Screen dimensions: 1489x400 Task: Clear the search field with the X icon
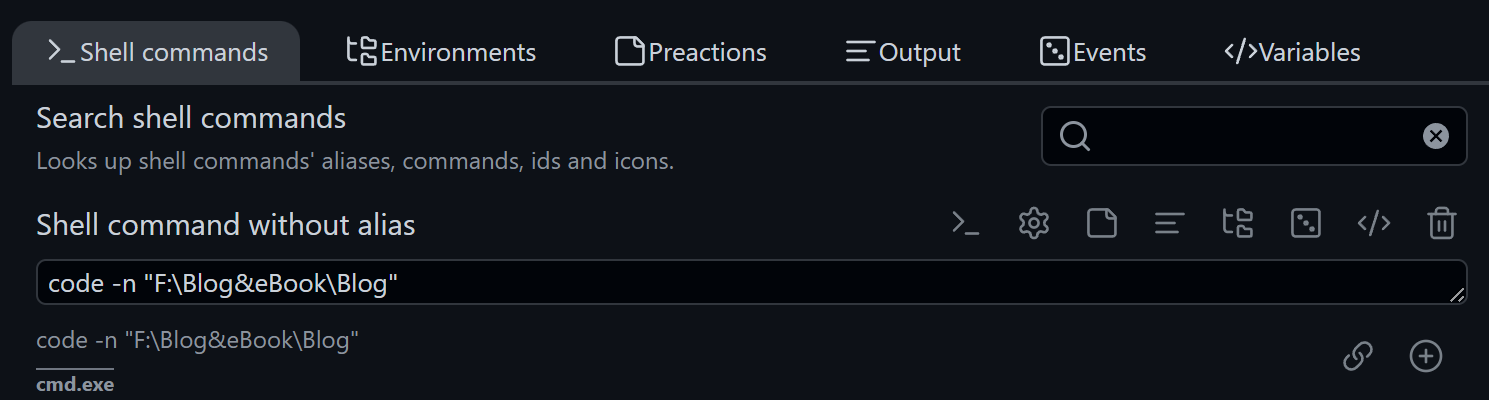1436,136
